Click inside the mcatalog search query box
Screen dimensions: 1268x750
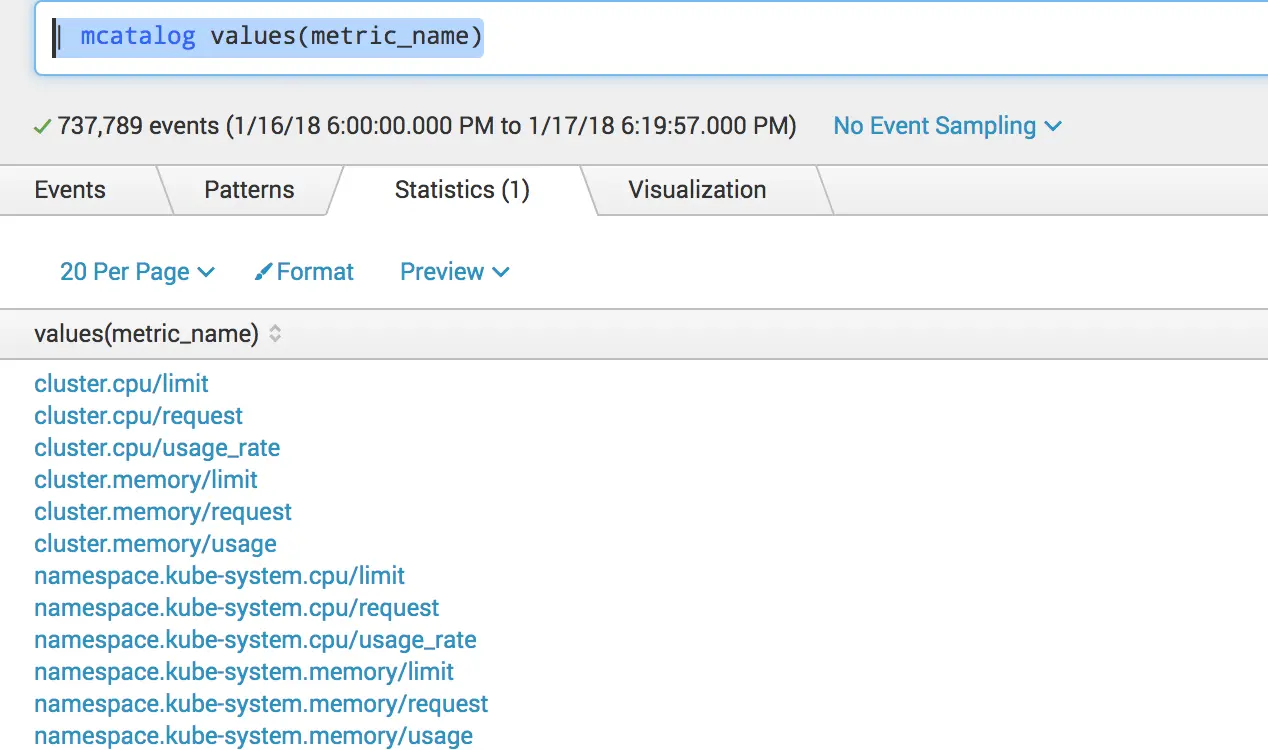[650, 38]
